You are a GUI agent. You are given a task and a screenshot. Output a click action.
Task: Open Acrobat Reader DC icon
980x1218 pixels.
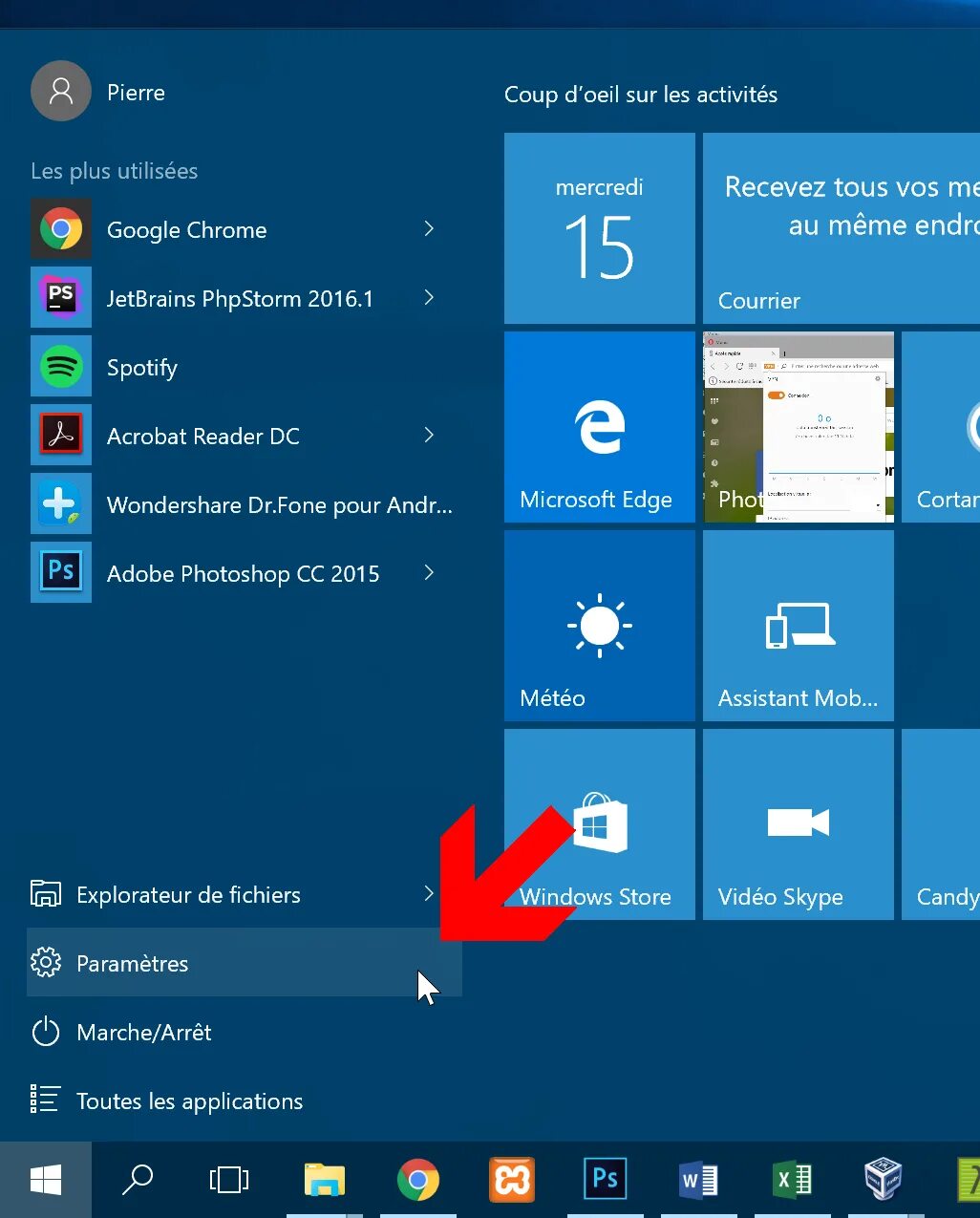point(61,436)
